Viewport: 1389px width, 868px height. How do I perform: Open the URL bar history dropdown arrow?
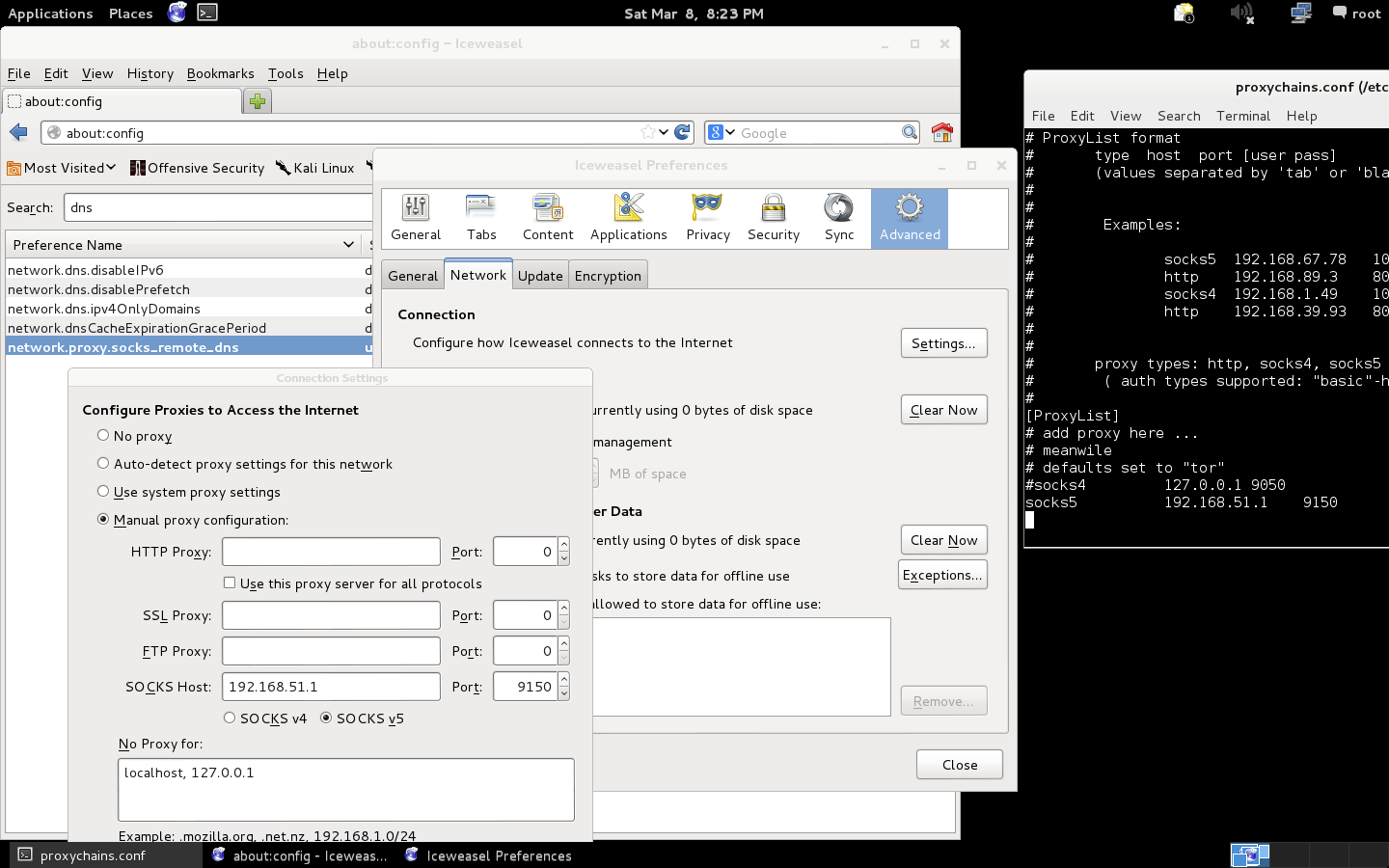point(664,132)
